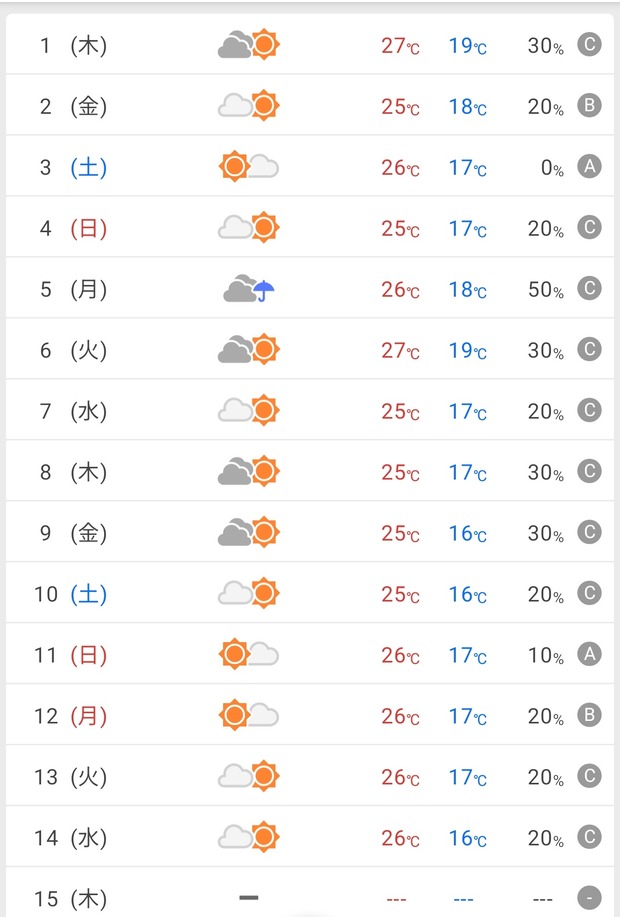Click the date label 7 (水)
The image size is (620, 917).
73,411
